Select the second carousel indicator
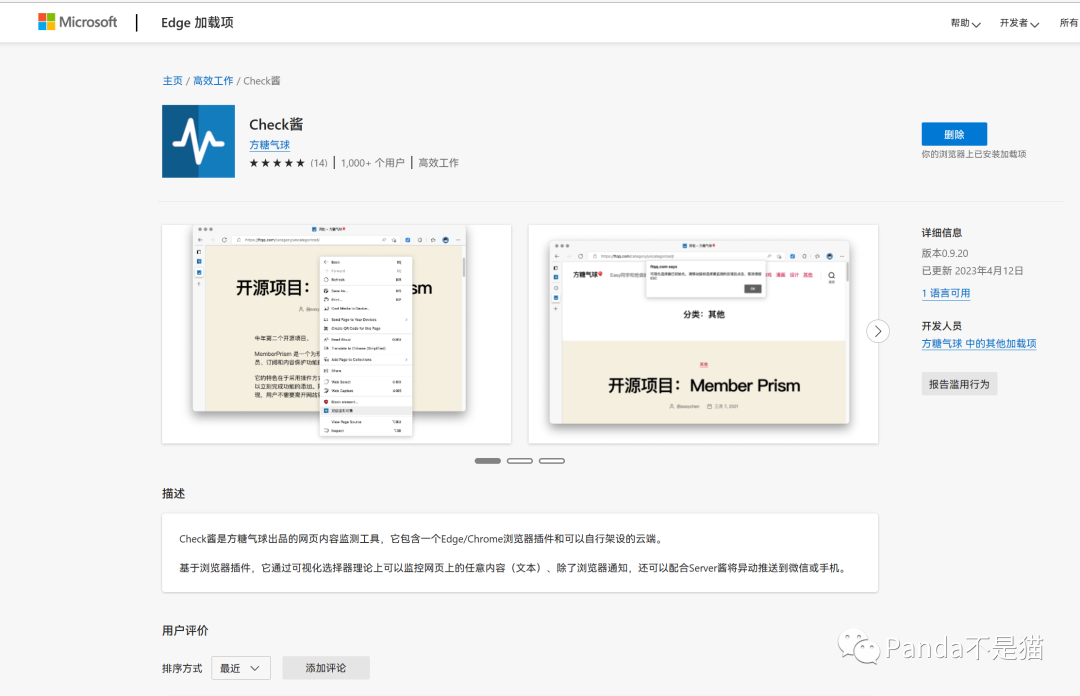The image size is (1080, 696). pyautogui.click(x=519, y=461)
